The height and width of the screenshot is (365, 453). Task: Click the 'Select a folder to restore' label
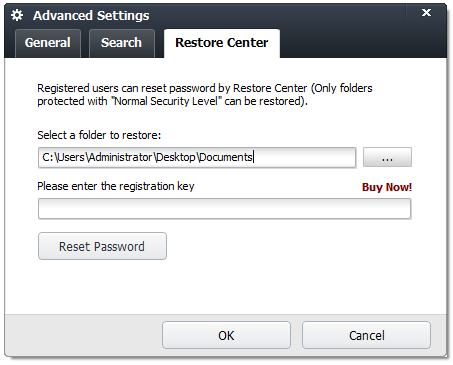click(99, 135)
